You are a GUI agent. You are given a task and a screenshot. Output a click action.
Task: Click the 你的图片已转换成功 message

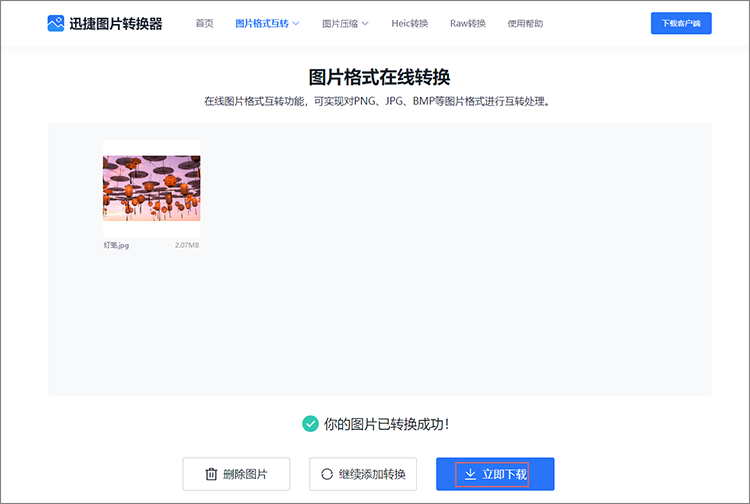[386, 424]
